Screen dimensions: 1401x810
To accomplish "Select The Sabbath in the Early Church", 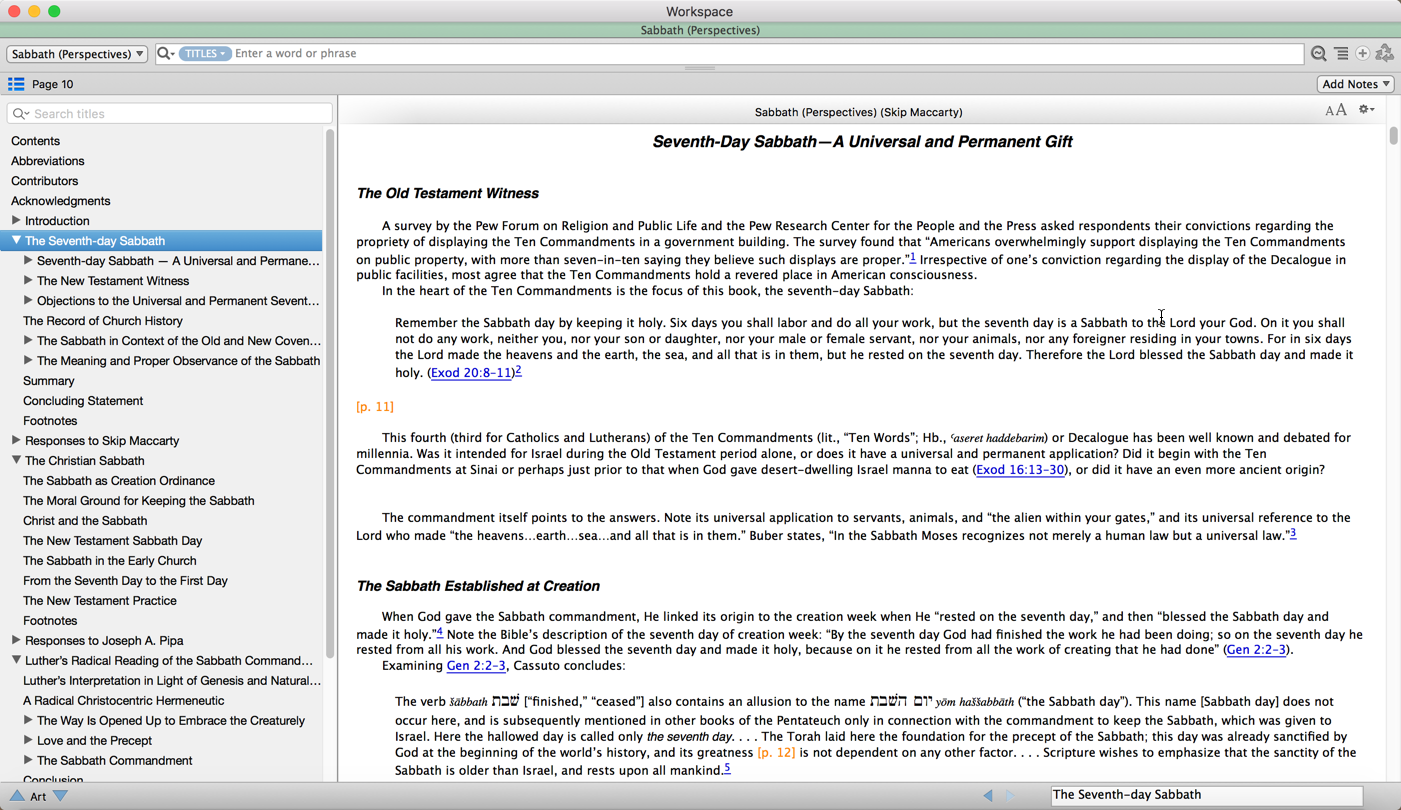I will click(110, 561).
